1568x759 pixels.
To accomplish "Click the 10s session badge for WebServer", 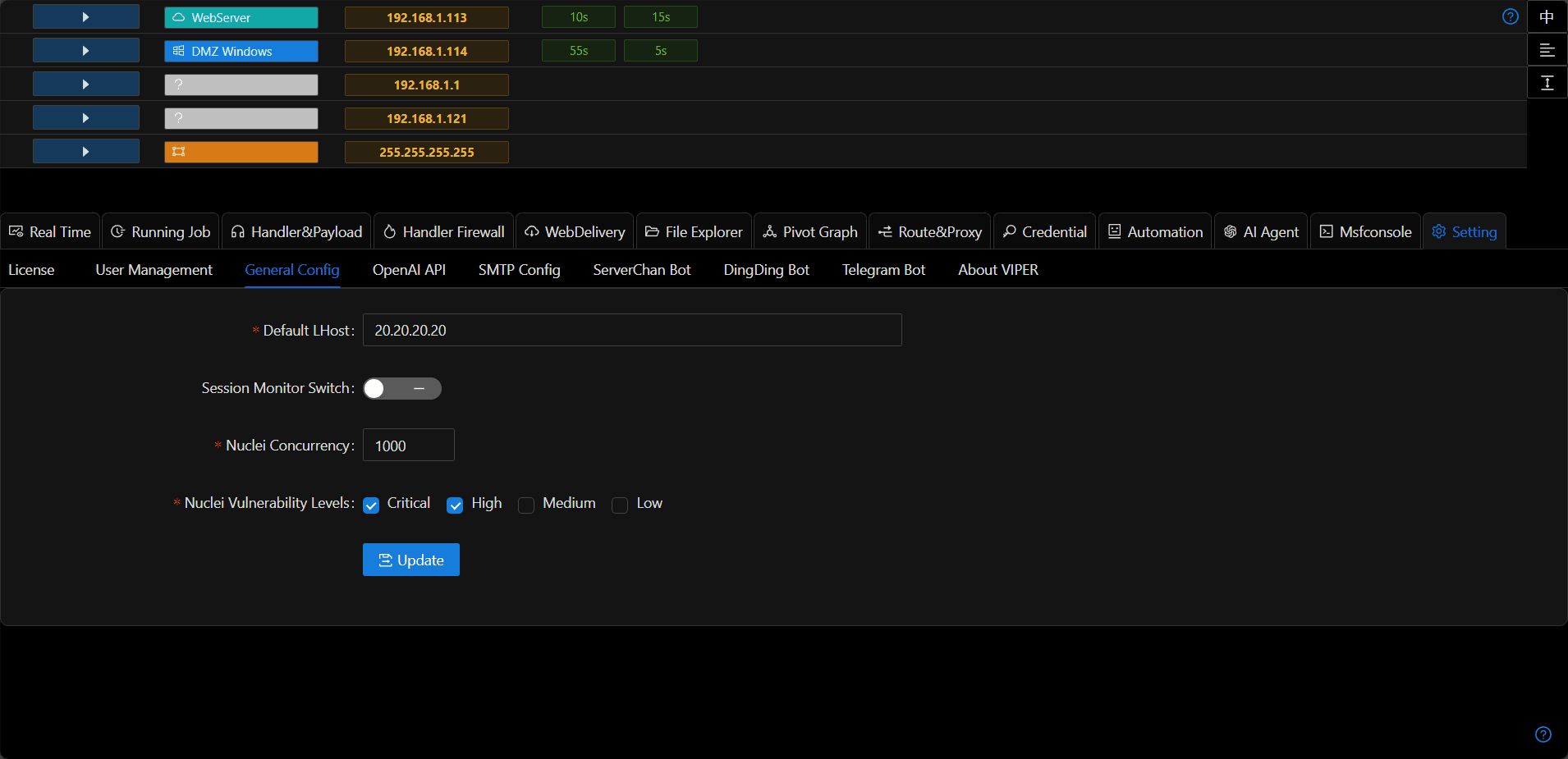I will click(579, 17).
